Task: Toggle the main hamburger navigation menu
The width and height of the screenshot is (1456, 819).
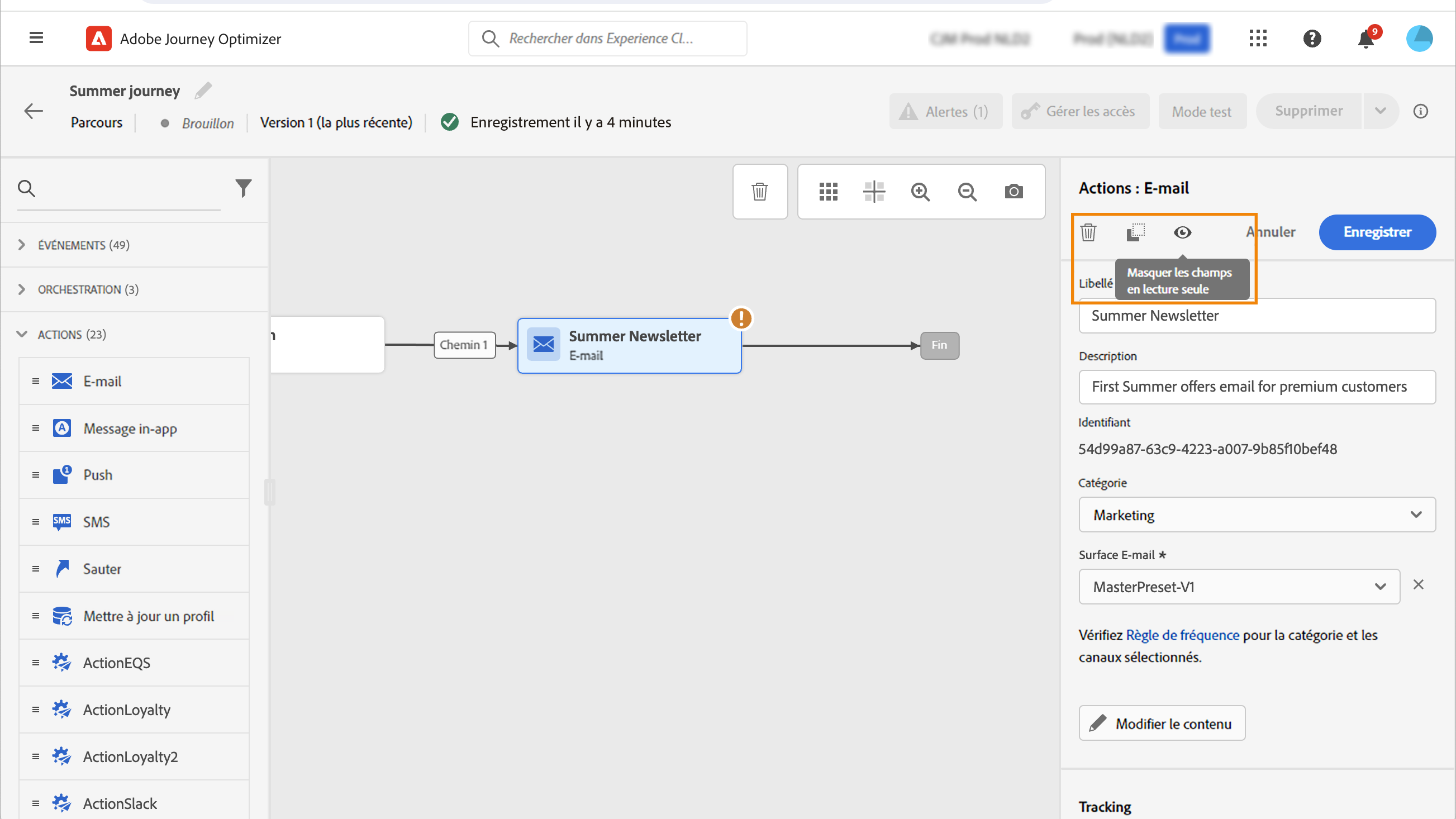Action: (36, 39)
